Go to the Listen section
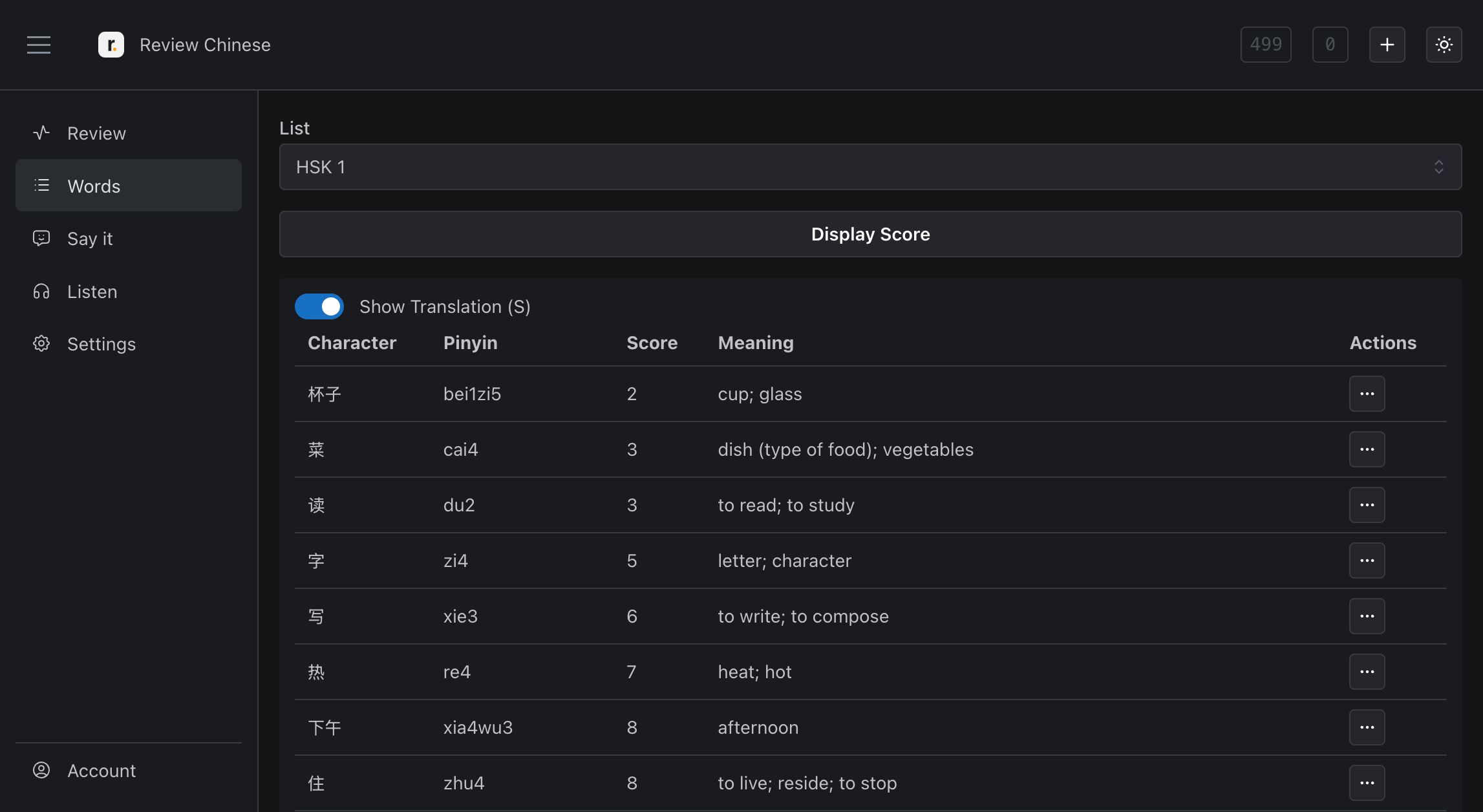 (x=129, y=292)
